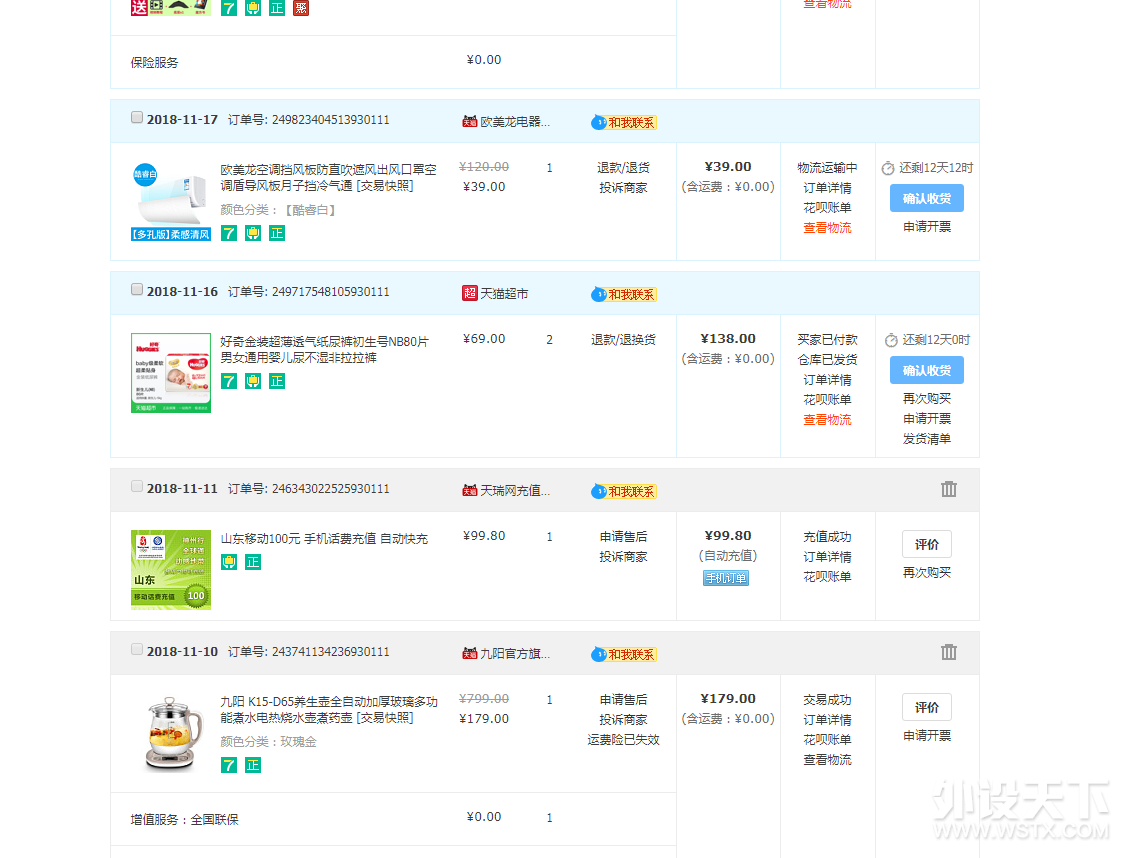Viewport: 1128px width, 858px height.
Task: Click 查看物流 in red for the Huggies diapers order
Action: [827, 420]
